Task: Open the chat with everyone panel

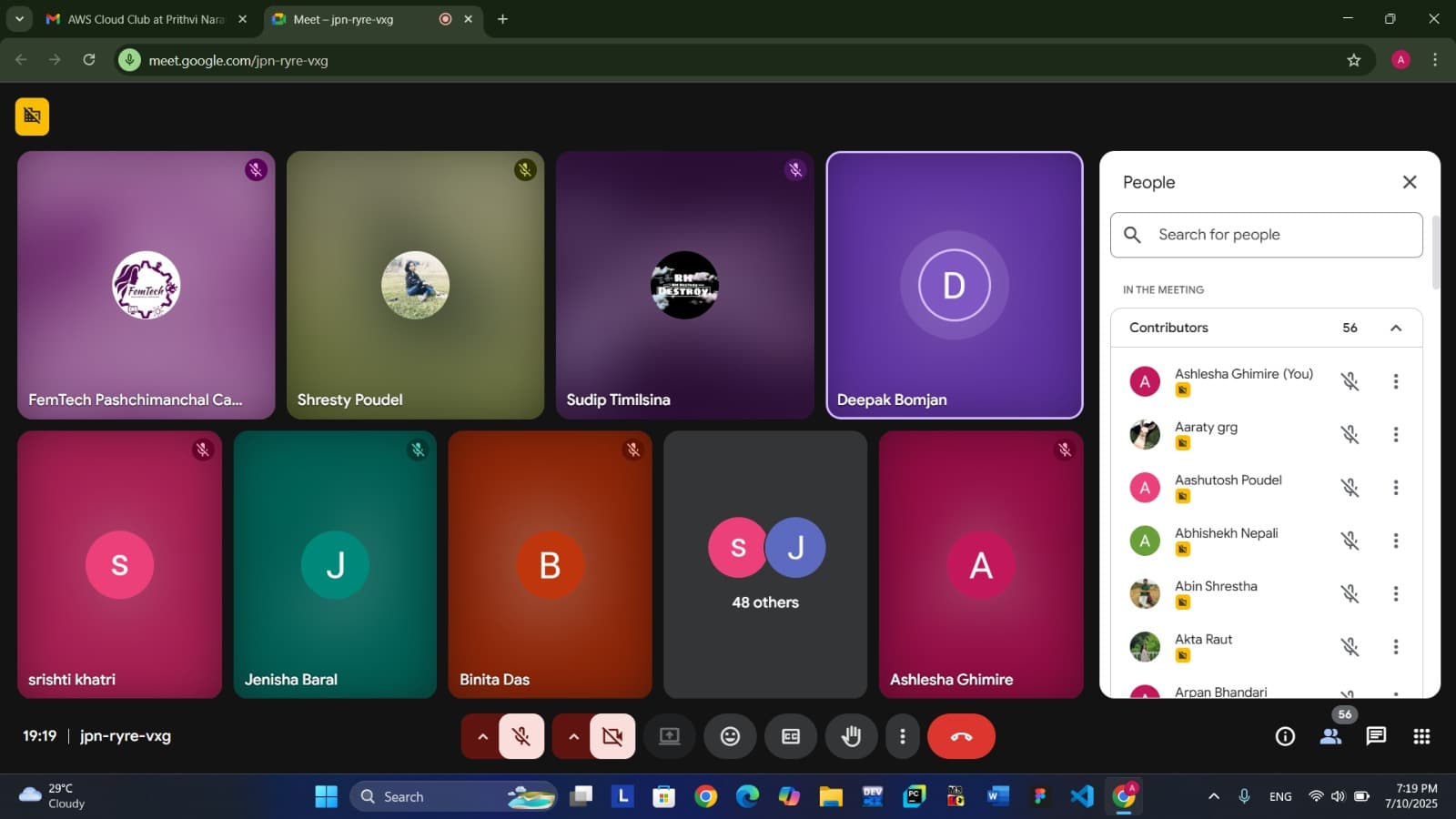Action: (x=1376, y=736)
